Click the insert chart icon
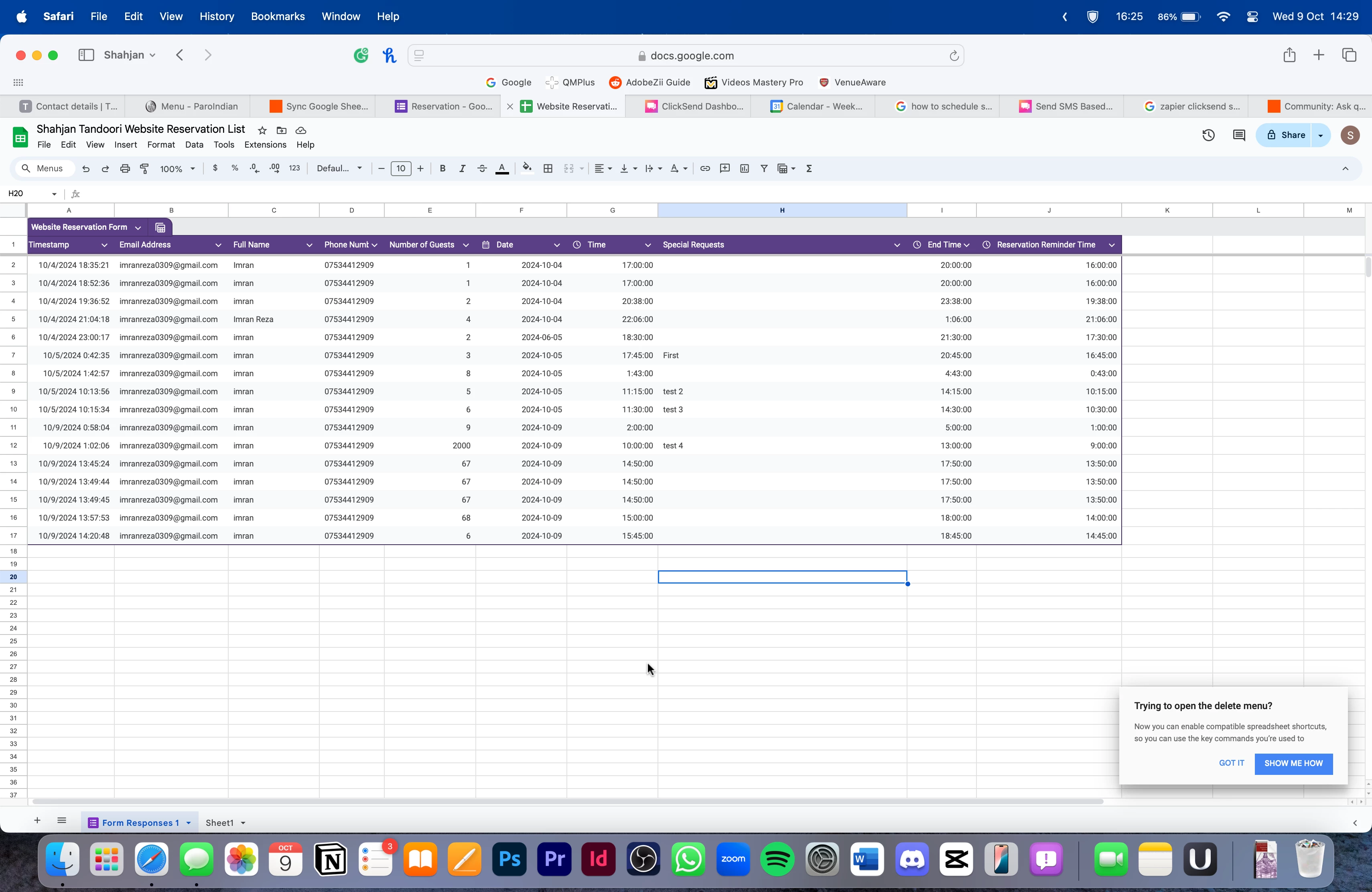 coord(744,169)
